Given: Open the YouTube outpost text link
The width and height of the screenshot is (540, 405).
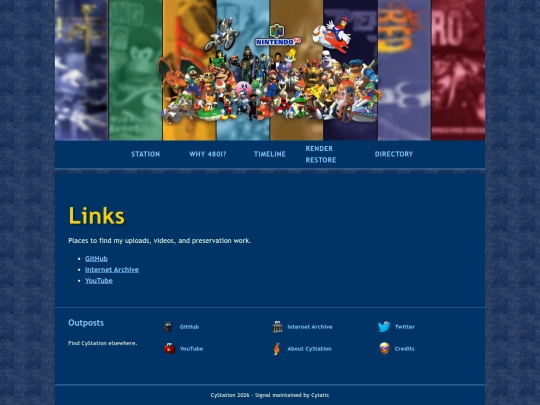Looking at the screenshot, I should click(191, 349).
